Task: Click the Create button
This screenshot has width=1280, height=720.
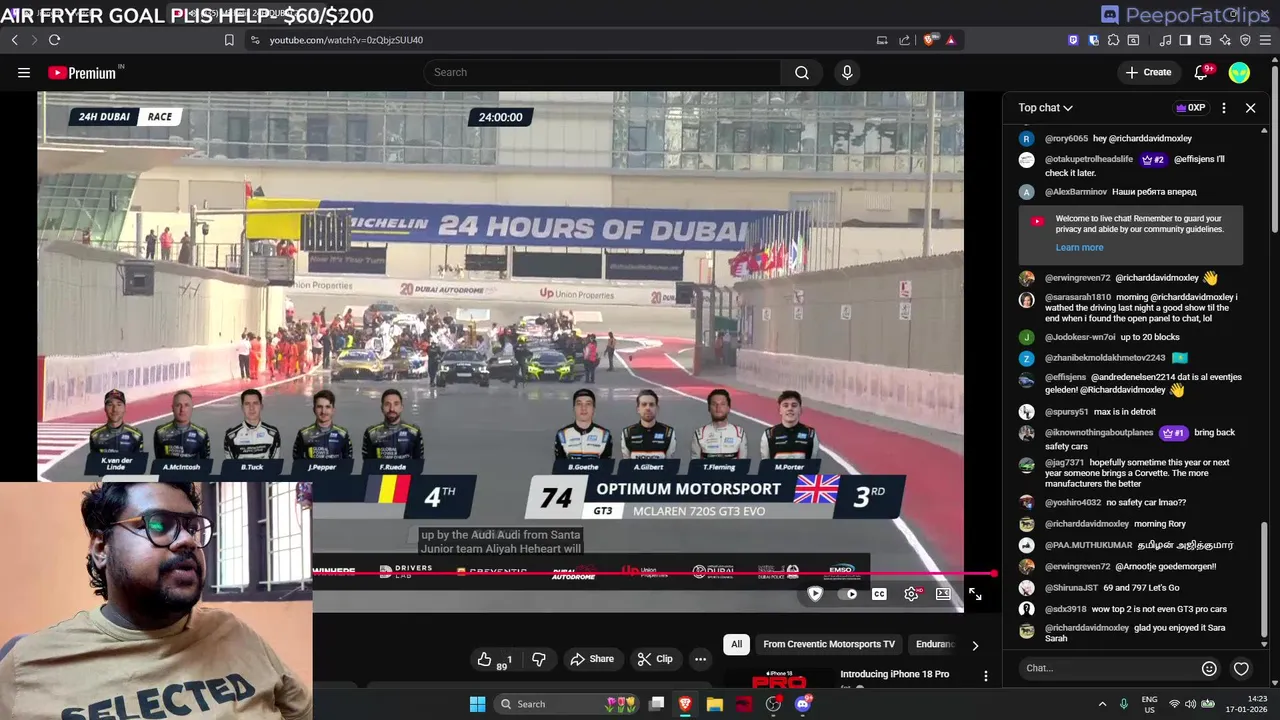Action: pos(1148,72)
